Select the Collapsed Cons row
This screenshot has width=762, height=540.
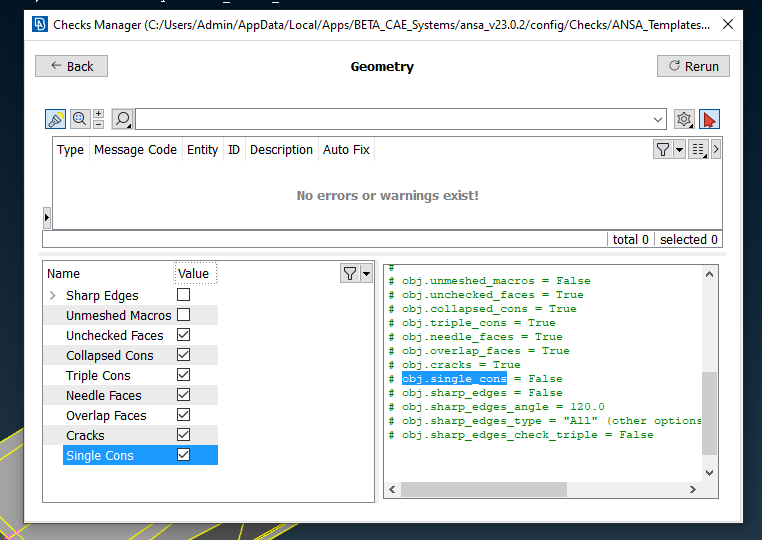pyautogui.click(x=131, y=355)
